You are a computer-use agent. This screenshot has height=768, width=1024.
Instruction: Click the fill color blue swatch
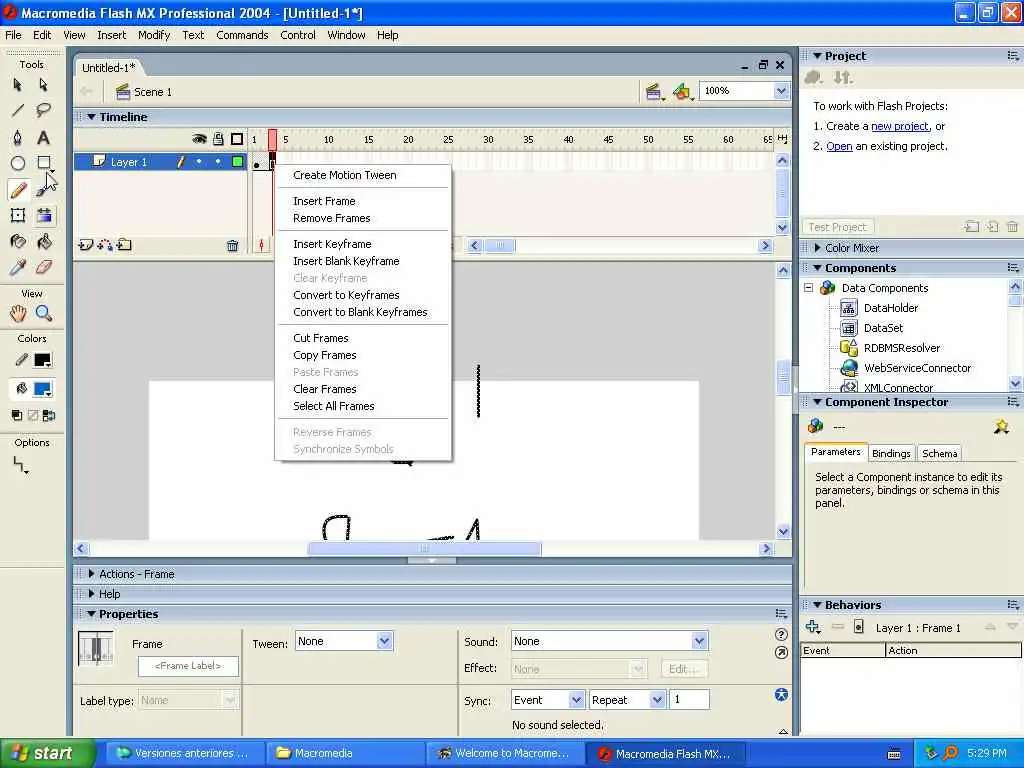tap(43, 389)
